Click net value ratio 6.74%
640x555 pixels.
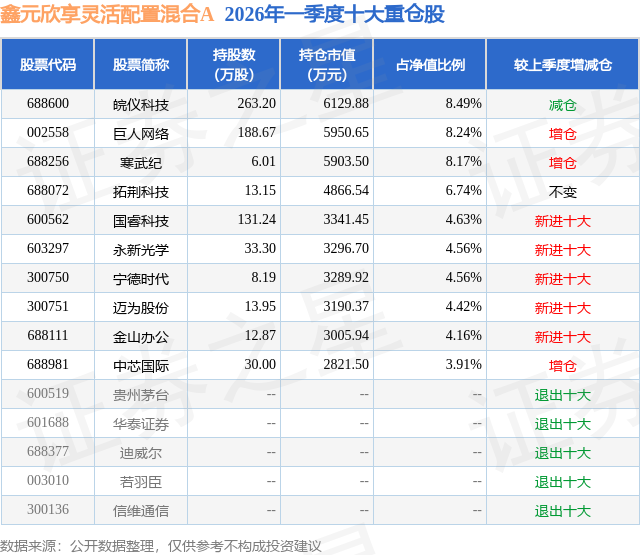click(x=463, y=191)
